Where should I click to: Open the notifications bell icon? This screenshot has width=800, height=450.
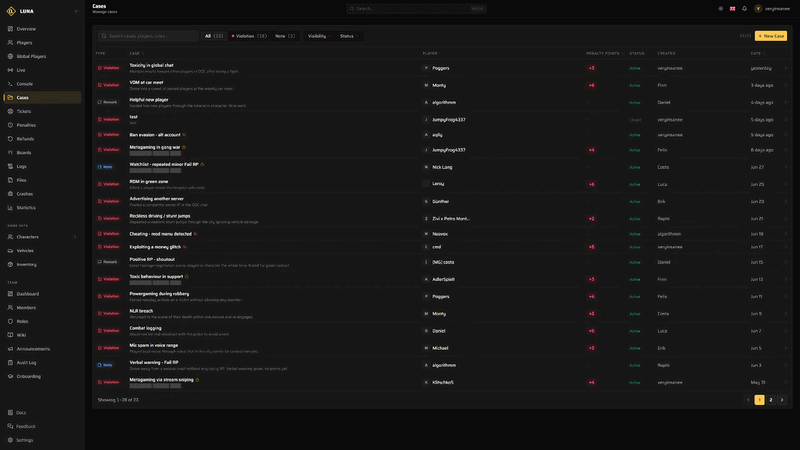[744, 9]
